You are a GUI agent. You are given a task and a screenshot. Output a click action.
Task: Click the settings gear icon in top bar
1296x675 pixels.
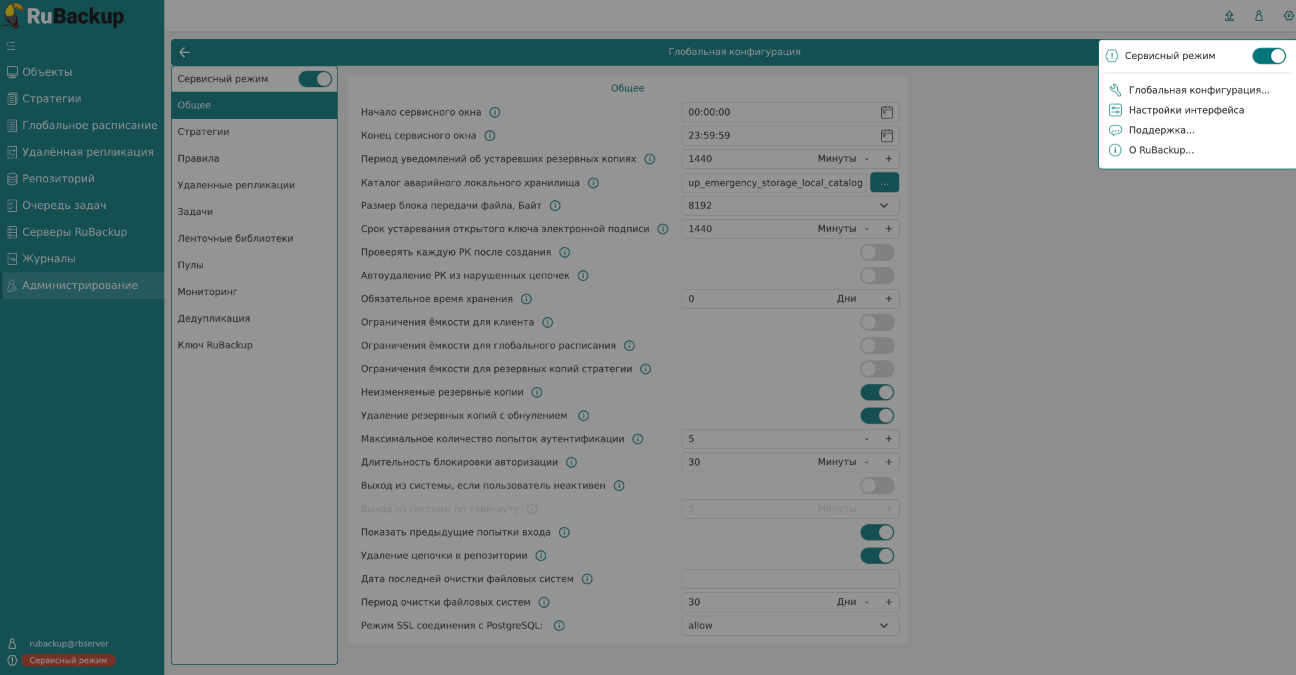[x=1288, y=16]
